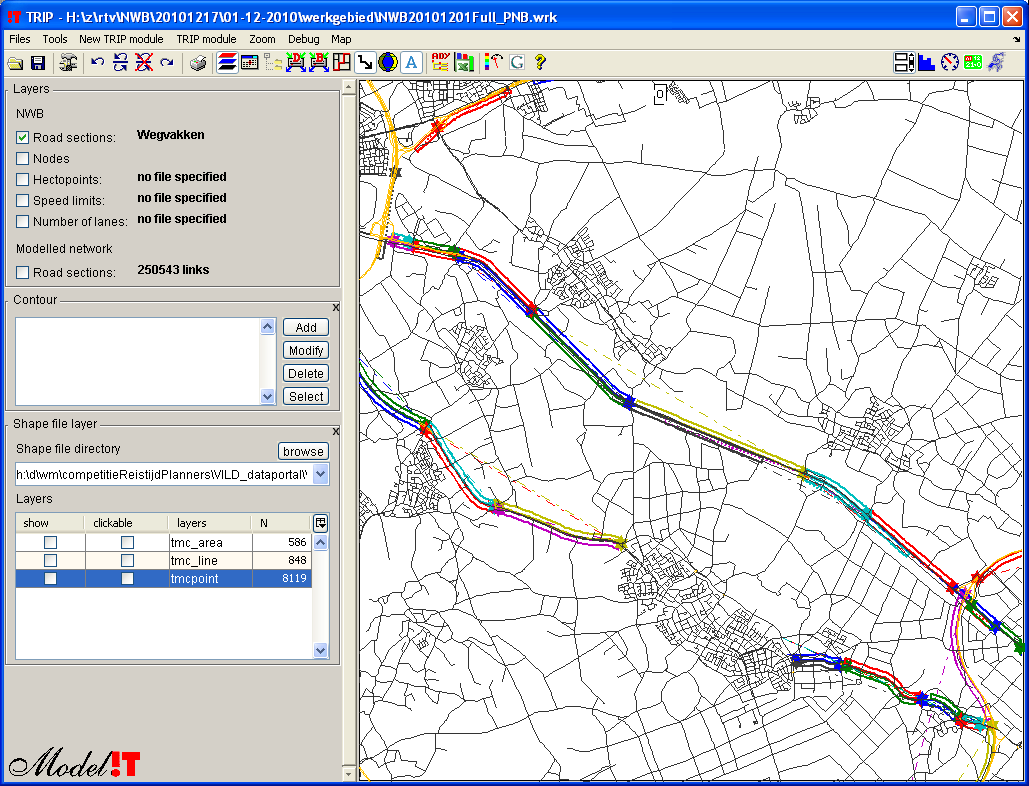Toggle the panel layout icon with arrows
This screenshot has width=1029, height=786.
(x=904, y=63)
